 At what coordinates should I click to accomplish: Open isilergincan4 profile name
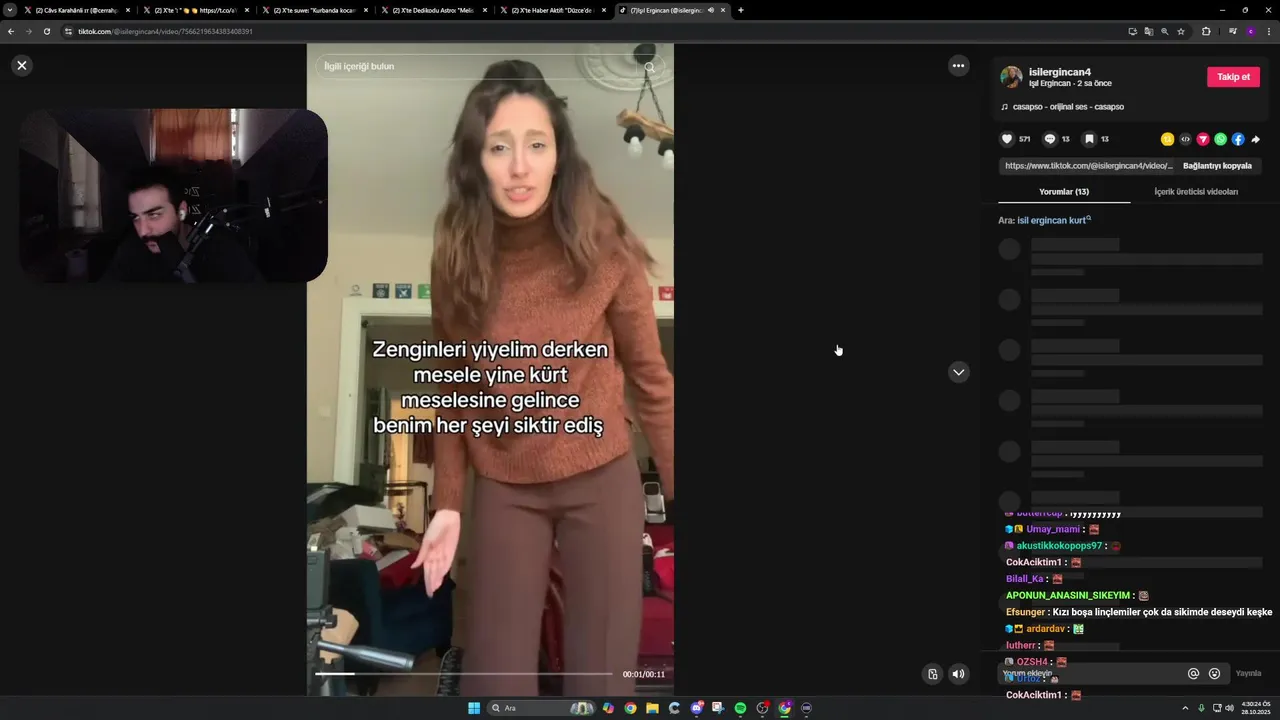click(1060, 72)
